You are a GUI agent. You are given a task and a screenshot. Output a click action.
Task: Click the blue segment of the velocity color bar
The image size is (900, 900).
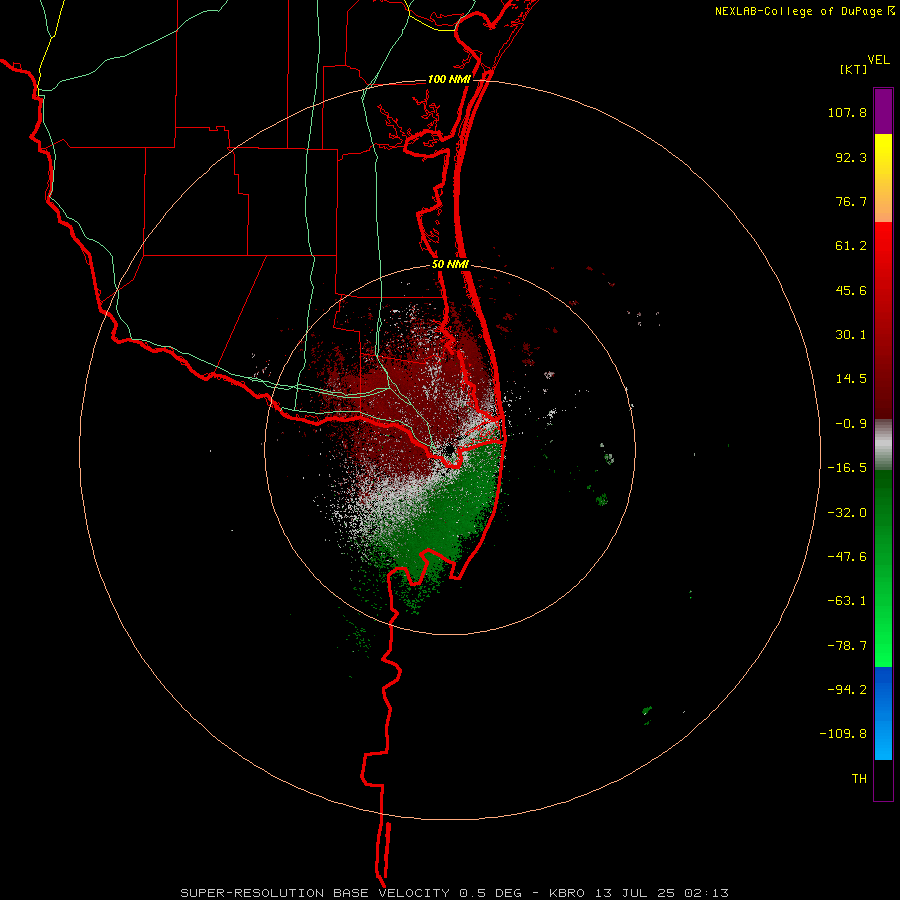[x=883, y=713]
